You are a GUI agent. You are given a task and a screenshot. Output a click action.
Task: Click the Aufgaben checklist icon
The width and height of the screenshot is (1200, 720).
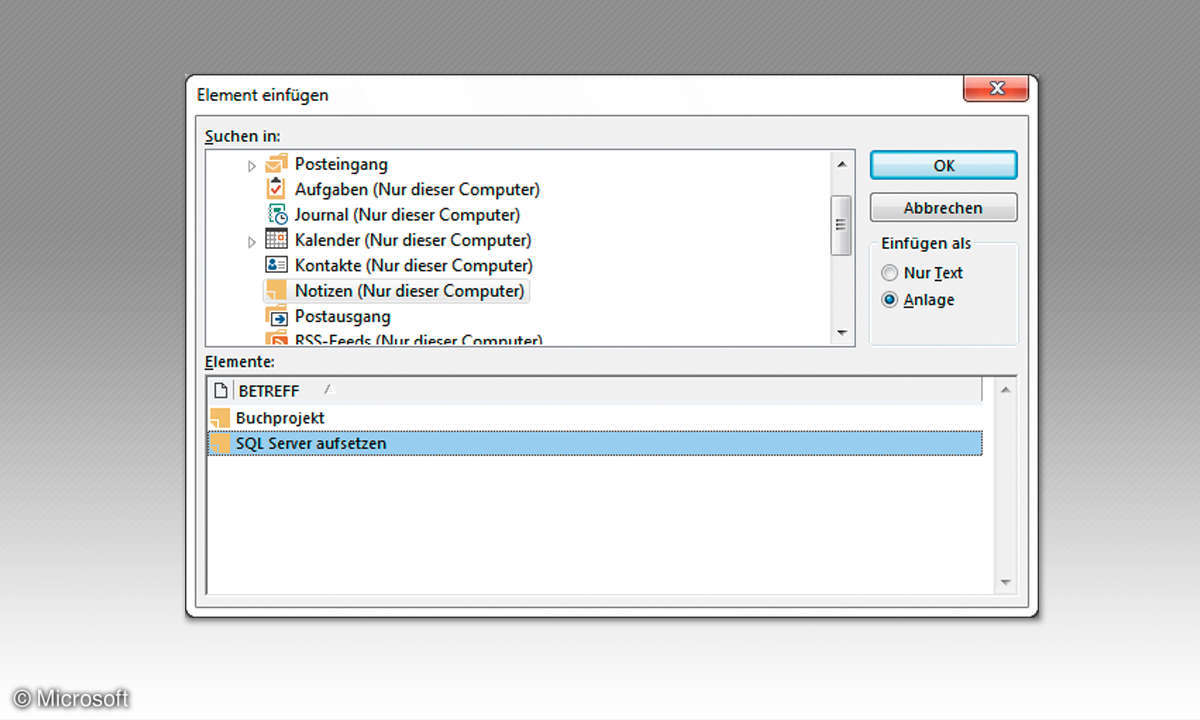point(276,188)
